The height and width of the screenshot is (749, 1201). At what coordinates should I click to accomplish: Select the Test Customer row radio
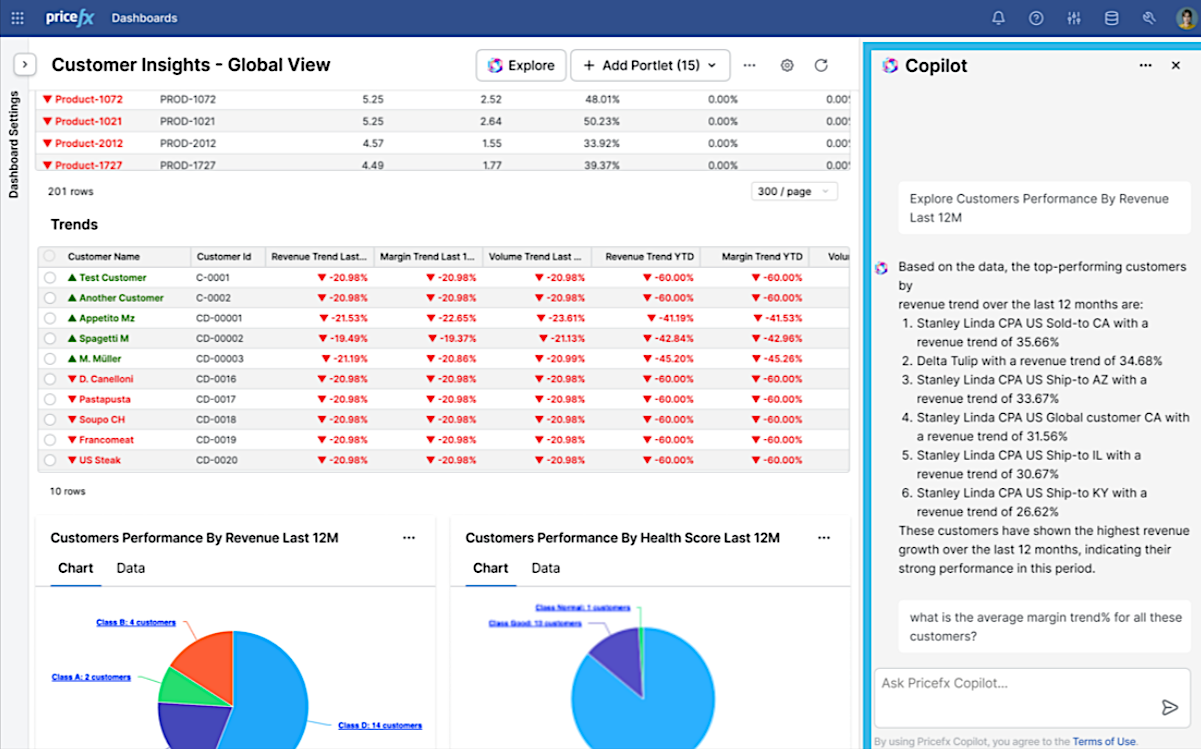point(50,278)
